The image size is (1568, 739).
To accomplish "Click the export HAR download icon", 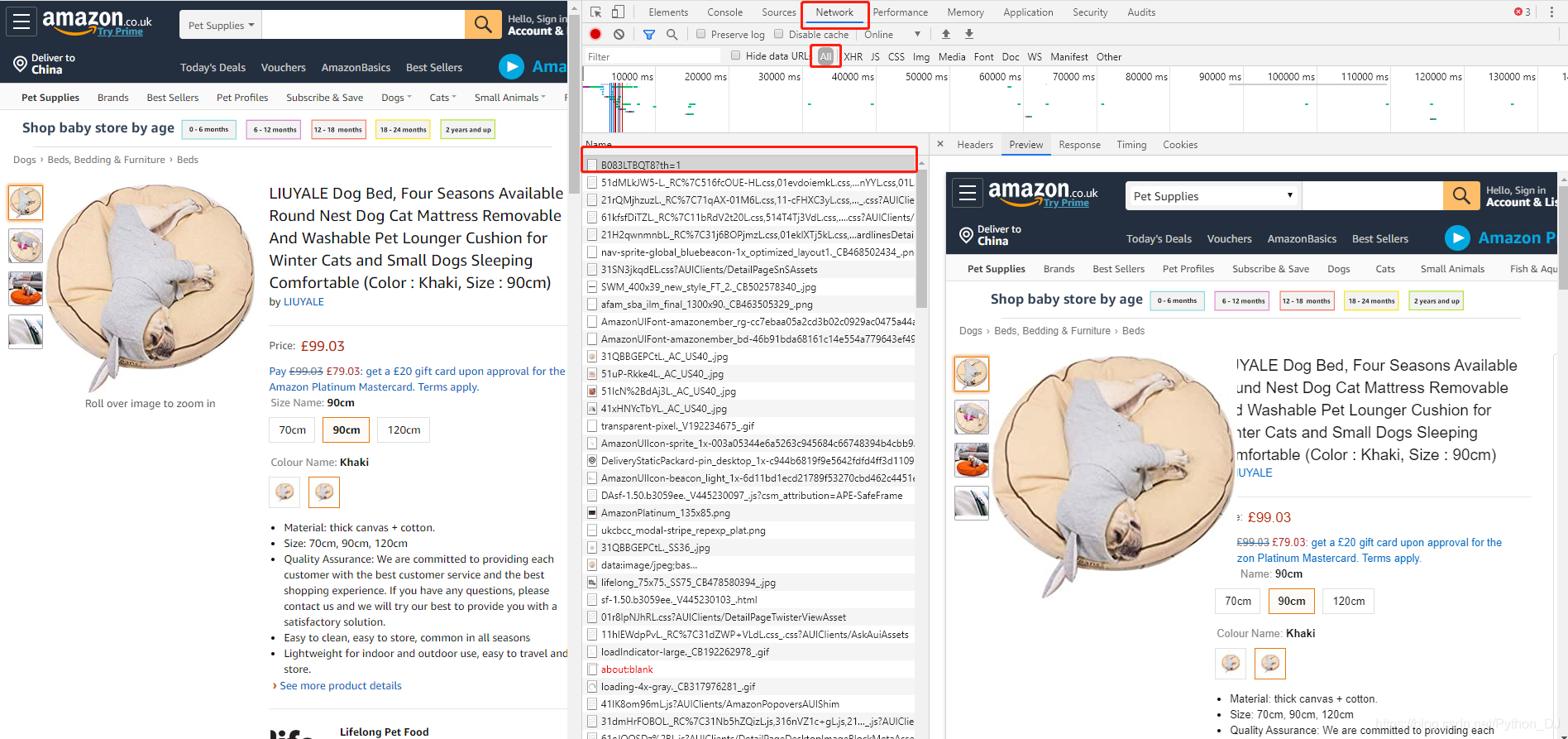I will [969, 34].
